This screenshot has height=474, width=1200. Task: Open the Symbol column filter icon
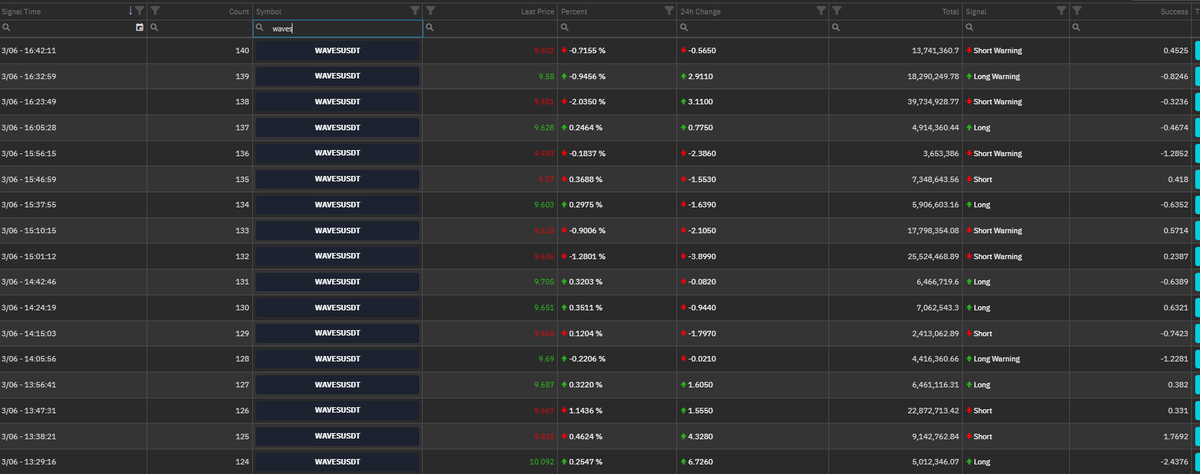[x=415, y=11]
